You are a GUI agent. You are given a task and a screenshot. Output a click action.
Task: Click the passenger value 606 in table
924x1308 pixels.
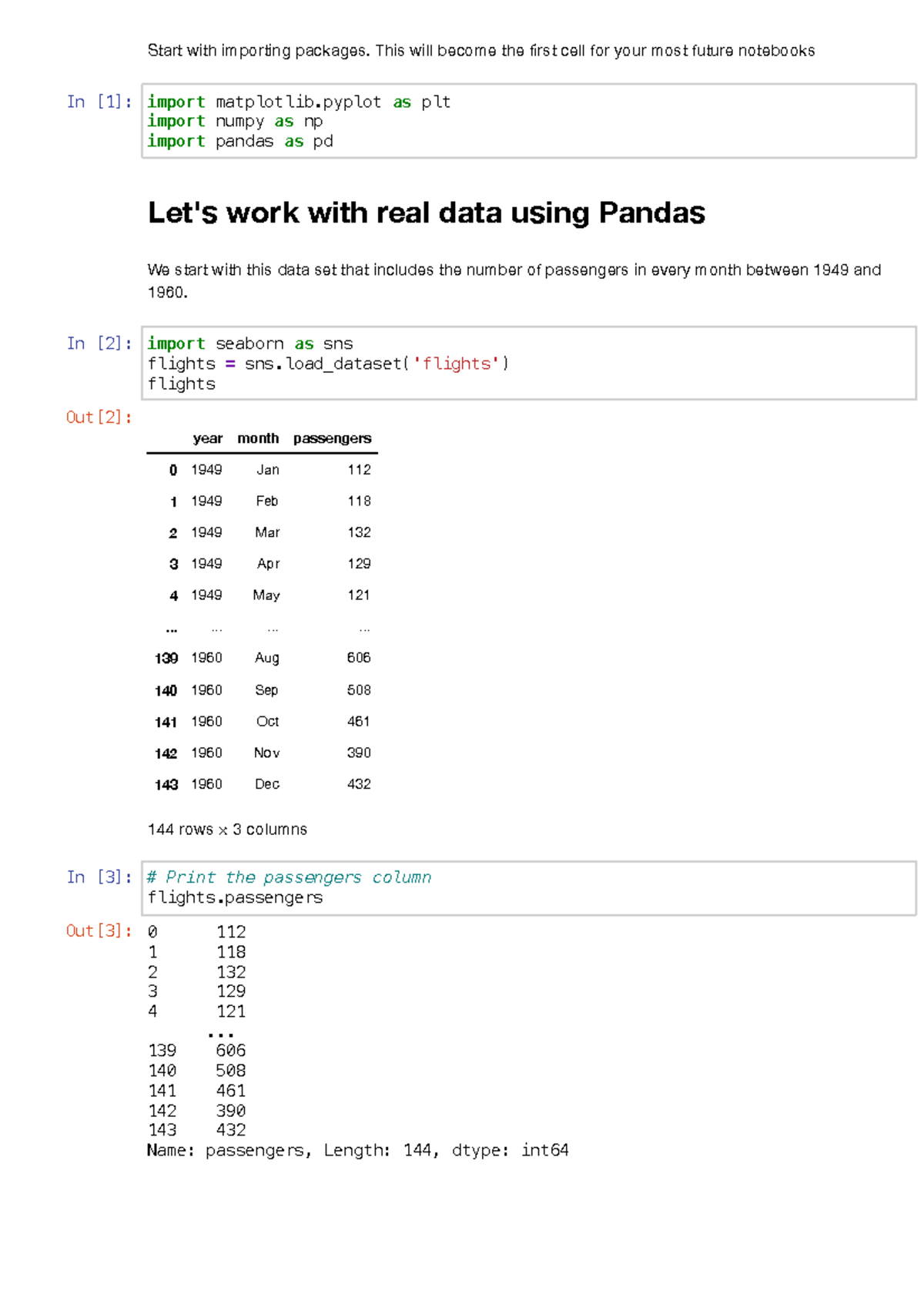(x=359, y=658)
